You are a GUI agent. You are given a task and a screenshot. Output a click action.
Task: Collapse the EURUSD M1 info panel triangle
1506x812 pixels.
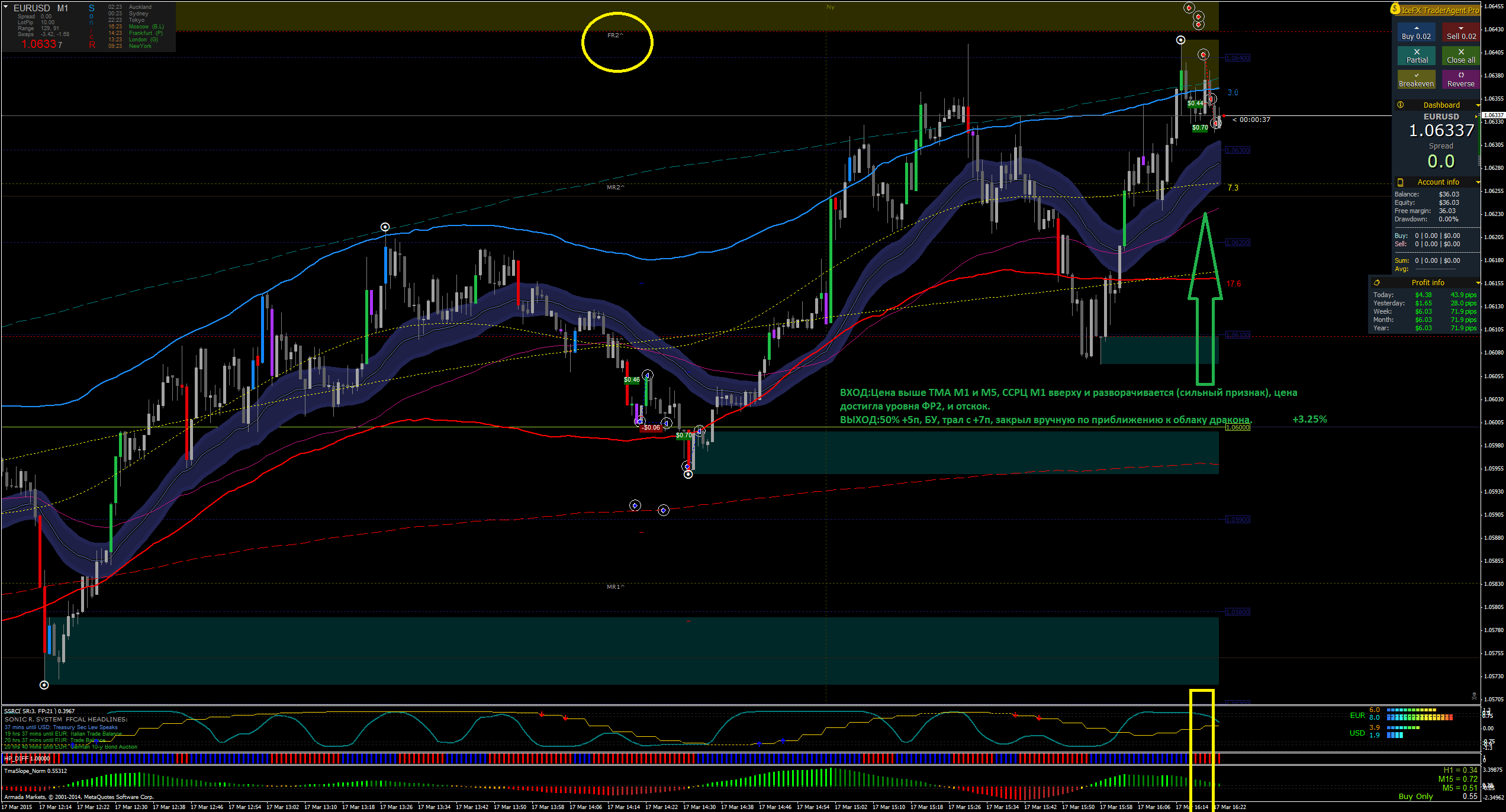coord(5,7)
